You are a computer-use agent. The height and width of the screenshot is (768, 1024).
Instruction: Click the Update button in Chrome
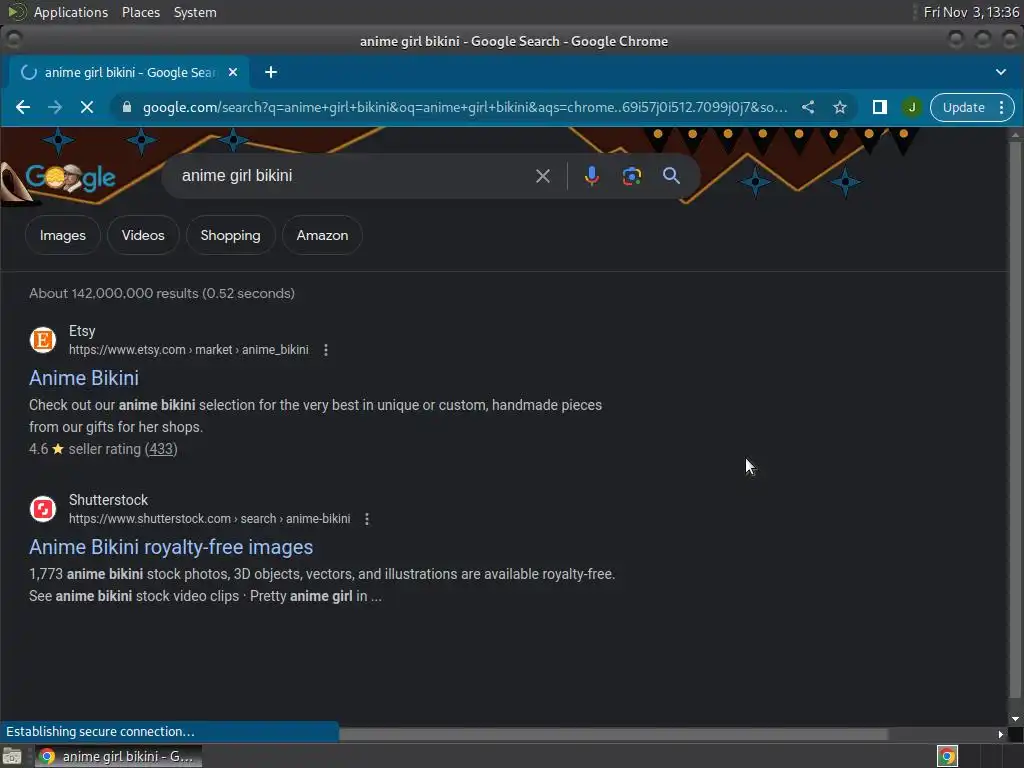tap(963, 108)
